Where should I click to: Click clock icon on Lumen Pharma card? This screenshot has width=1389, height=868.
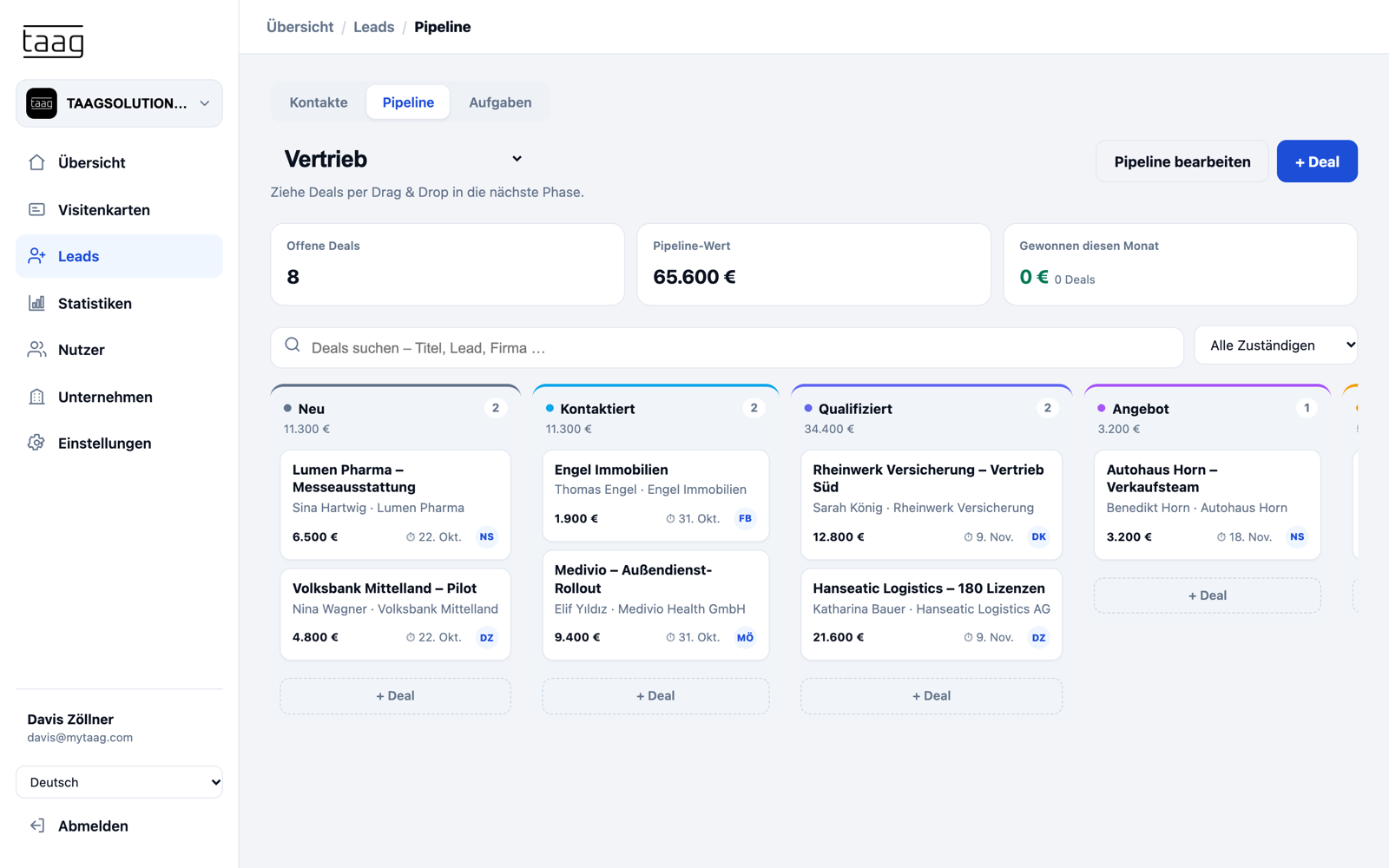tap(411, 537)
